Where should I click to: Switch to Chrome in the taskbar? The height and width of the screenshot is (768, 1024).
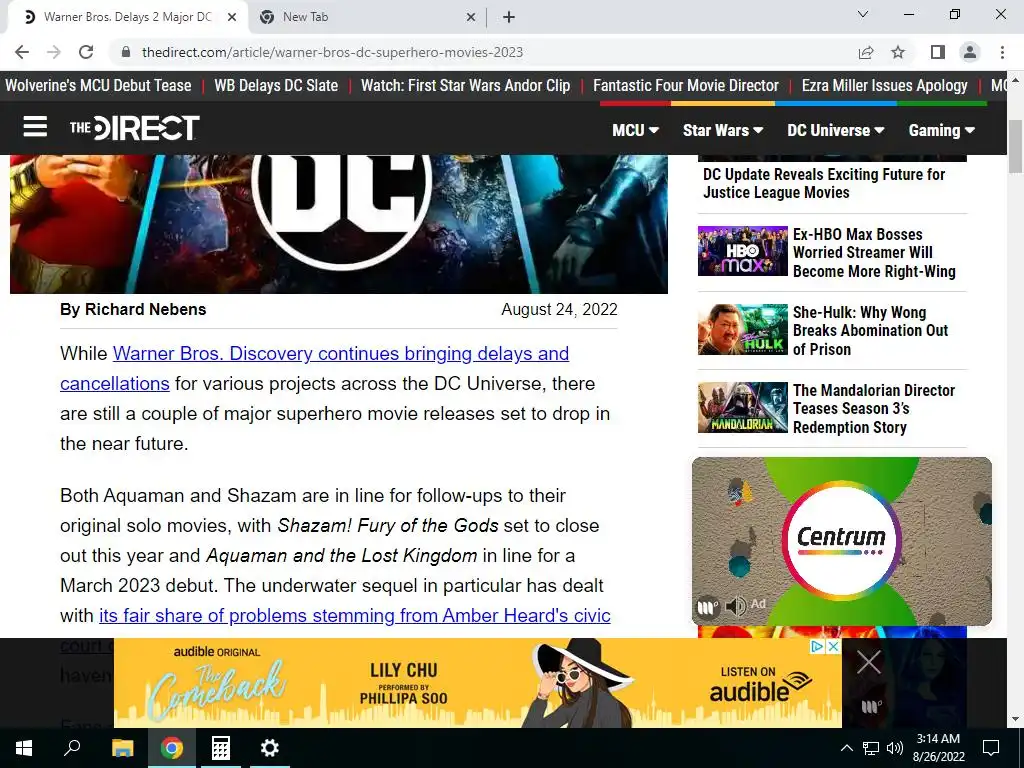pos(172,748)
